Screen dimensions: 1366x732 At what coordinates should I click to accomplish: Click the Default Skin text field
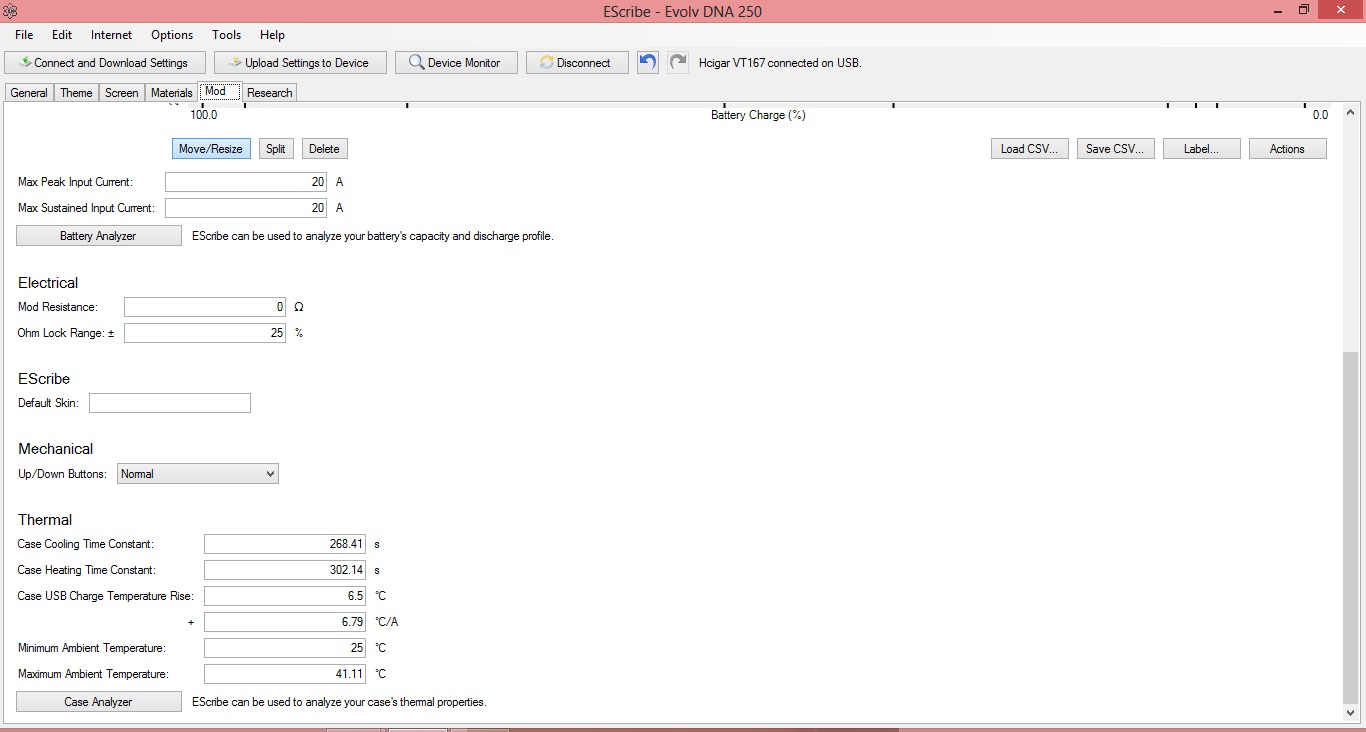pyautogui.click(x=170, y=403)
